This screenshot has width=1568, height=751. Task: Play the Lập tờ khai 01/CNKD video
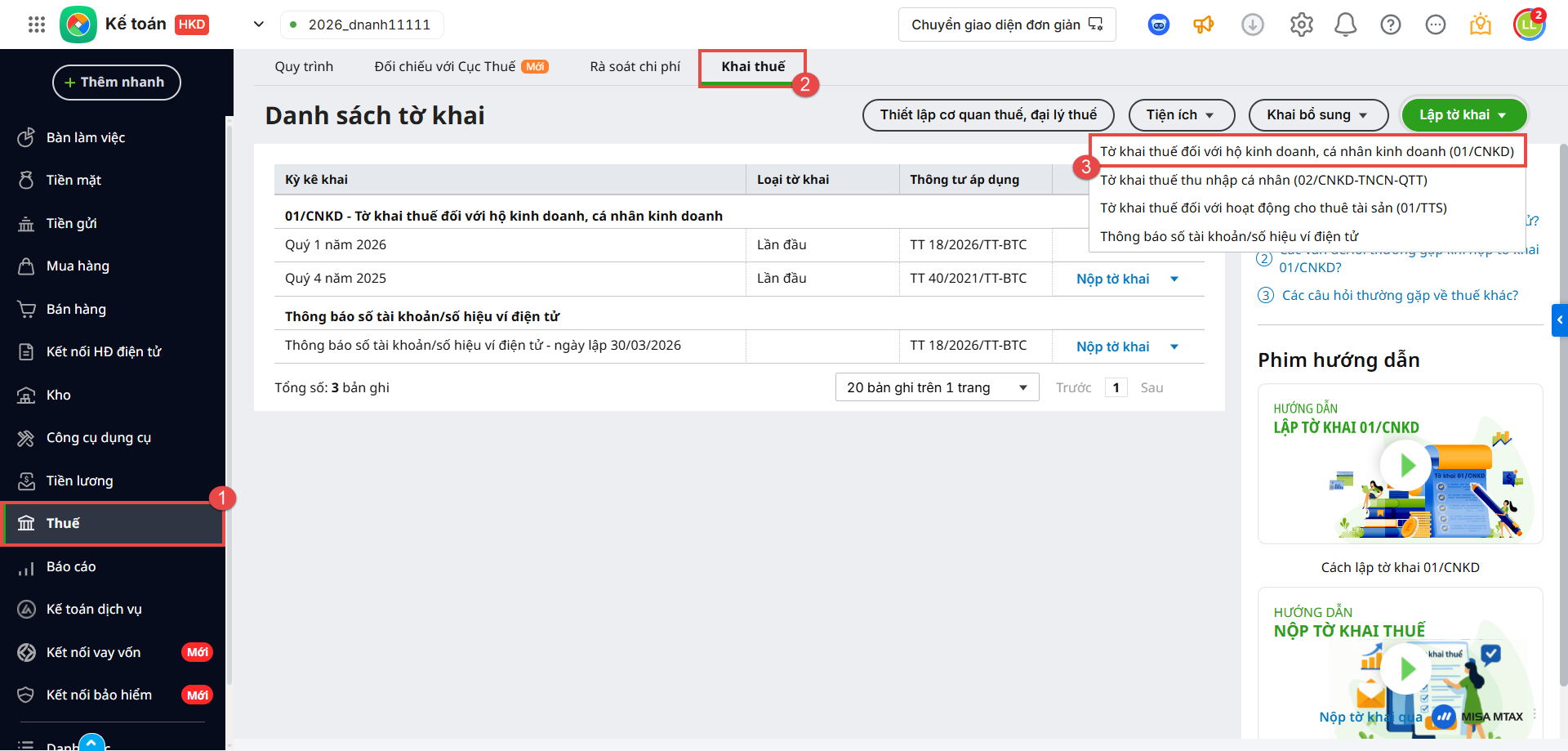click(1405, 465)
